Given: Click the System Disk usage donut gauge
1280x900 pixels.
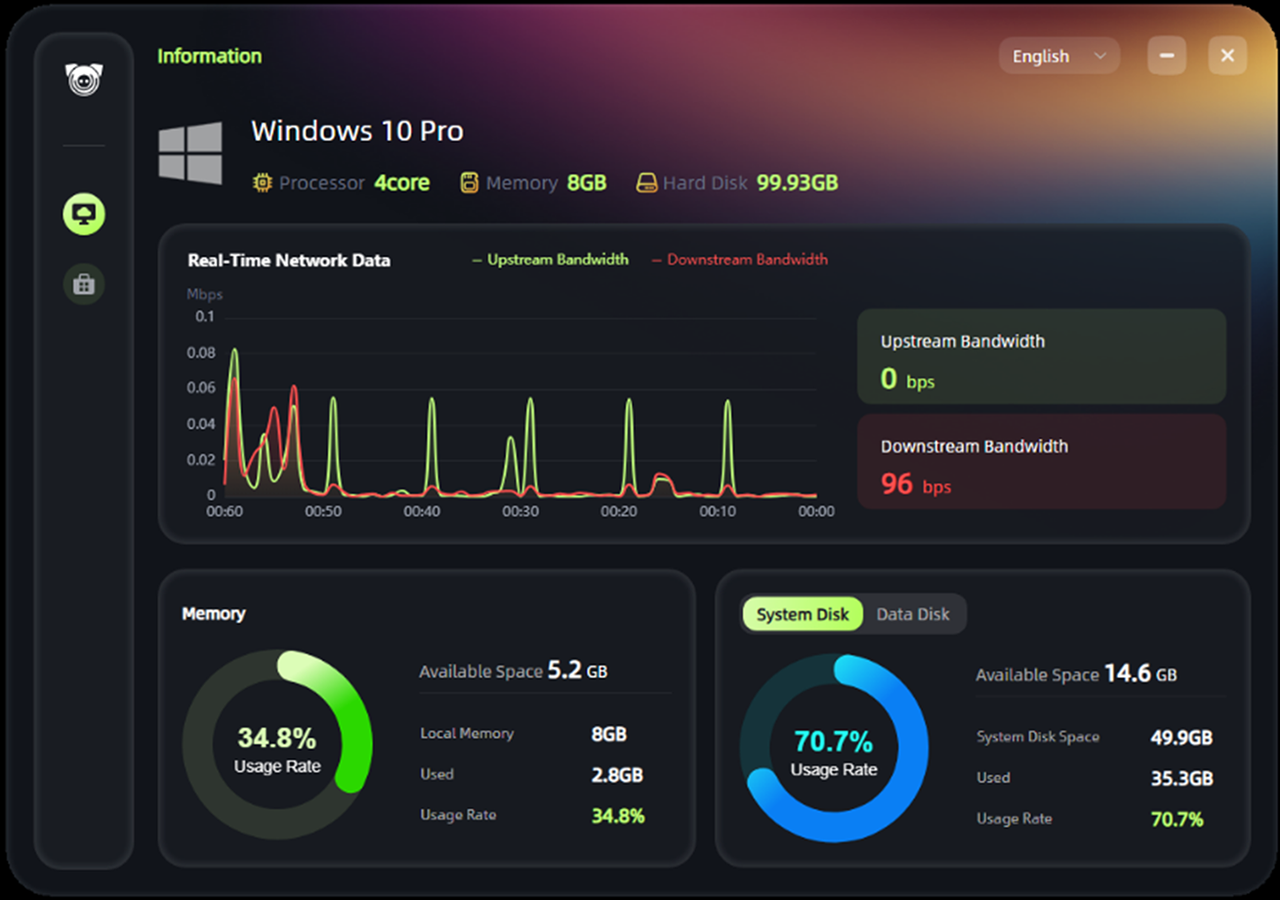Looking at the screenshot, I should (833, 749).
